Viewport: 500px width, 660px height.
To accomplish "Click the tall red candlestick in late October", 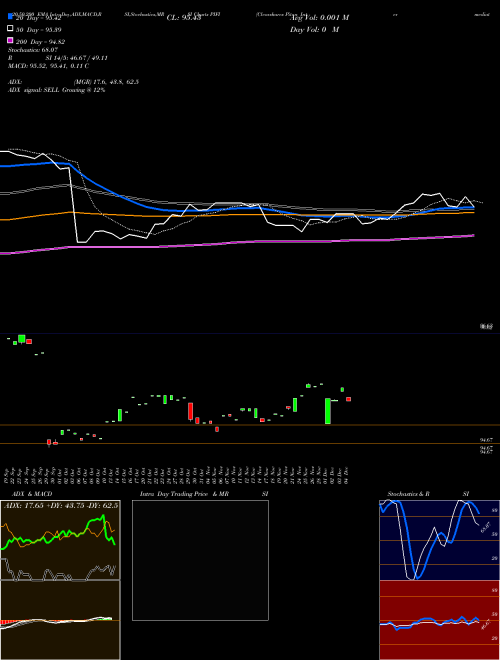I will (190, 411).
